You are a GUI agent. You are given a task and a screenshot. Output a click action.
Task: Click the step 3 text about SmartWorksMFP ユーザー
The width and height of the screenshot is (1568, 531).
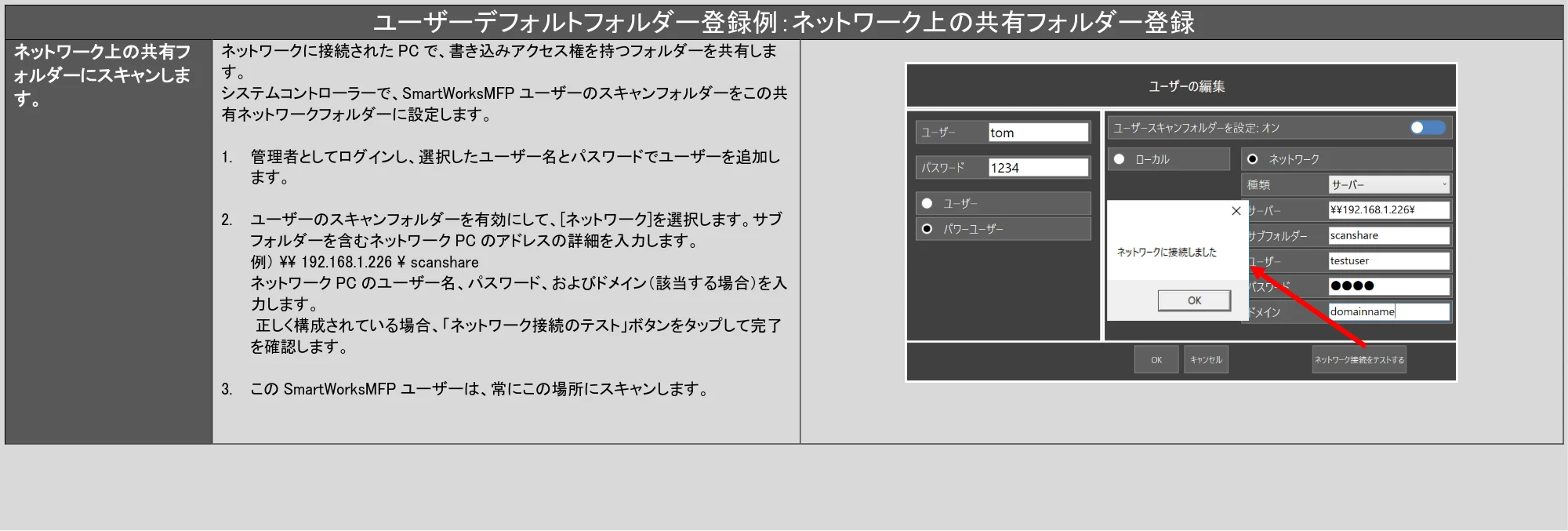click(x=479, y=389)
